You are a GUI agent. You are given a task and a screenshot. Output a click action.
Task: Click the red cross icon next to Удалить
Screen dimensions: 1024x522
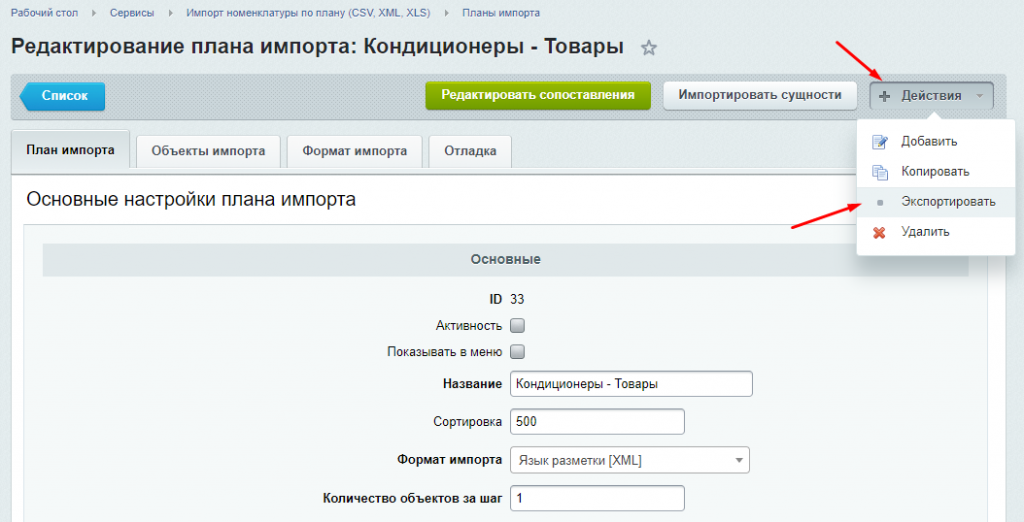click(x=880, y=232)
